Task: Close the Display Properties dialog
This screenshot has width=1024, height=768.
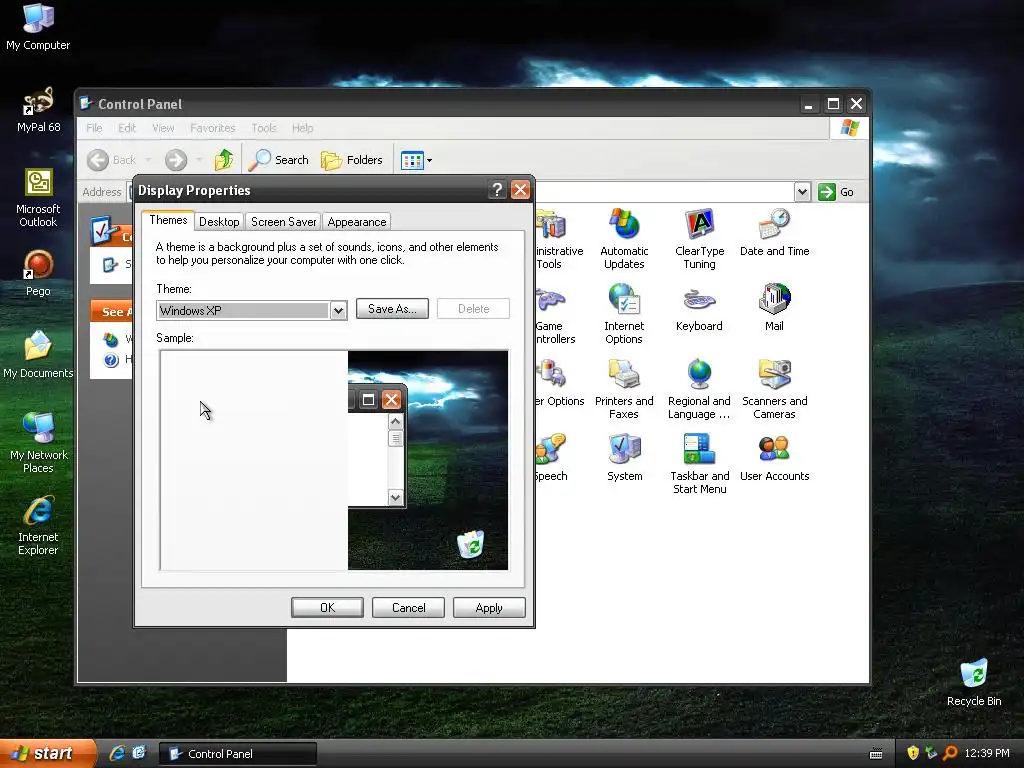Action: (x=520, y=190)
